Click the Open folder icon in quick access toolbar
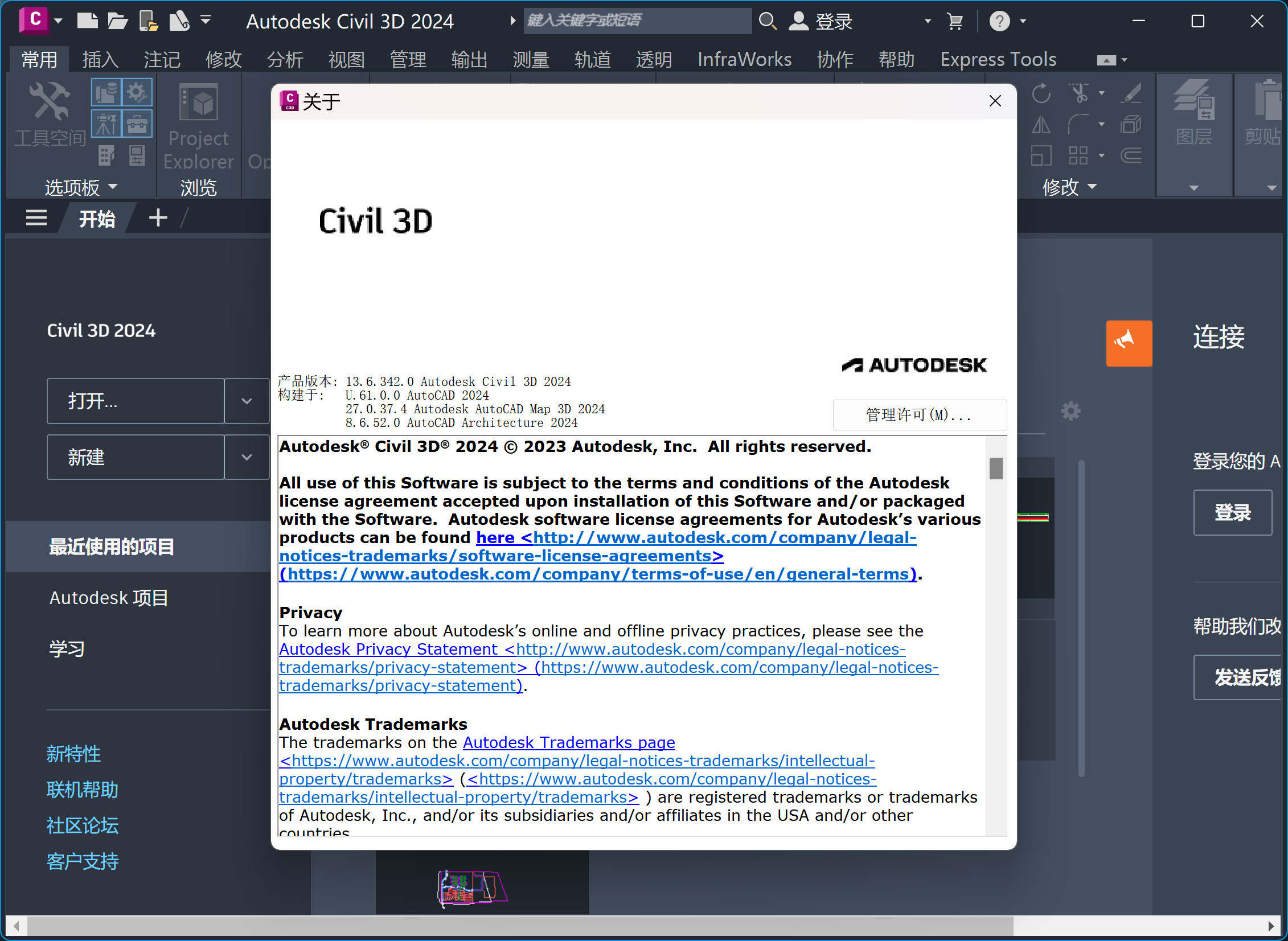 point(117,21)
